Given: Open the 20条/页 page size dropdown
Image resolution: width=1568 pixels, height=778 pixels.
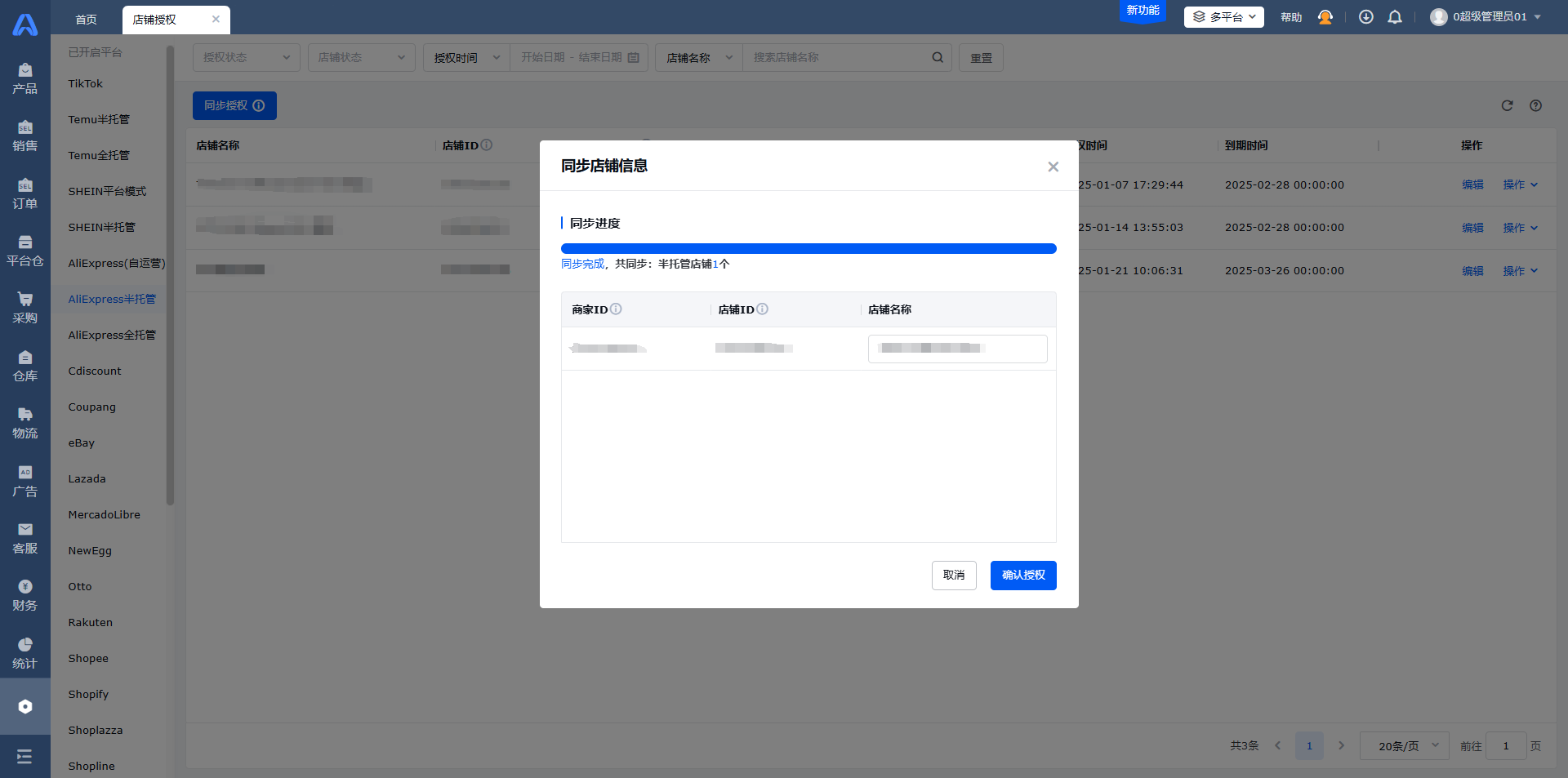Looking at the screenshot, I should pyautogui.click(x=1404, y=745).
